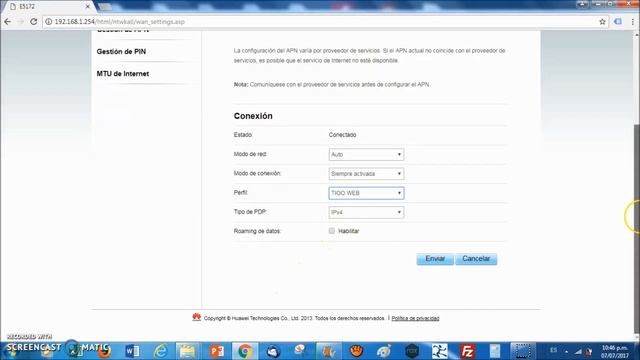Switch to Chrome on the taskbar
The width and height of the screenshot is (640, 360).
coord(245,351)
